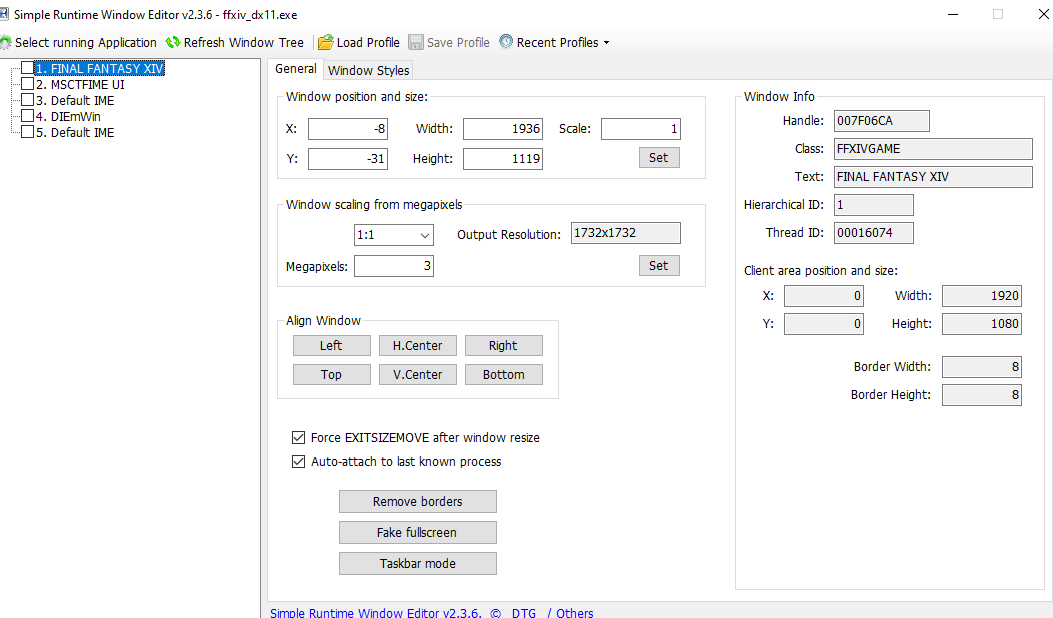Image resolution: width=1053 pixels, height=618 pixels.
Task: Align window to Top
Action: pyautogui.click(x=331, y=374)
